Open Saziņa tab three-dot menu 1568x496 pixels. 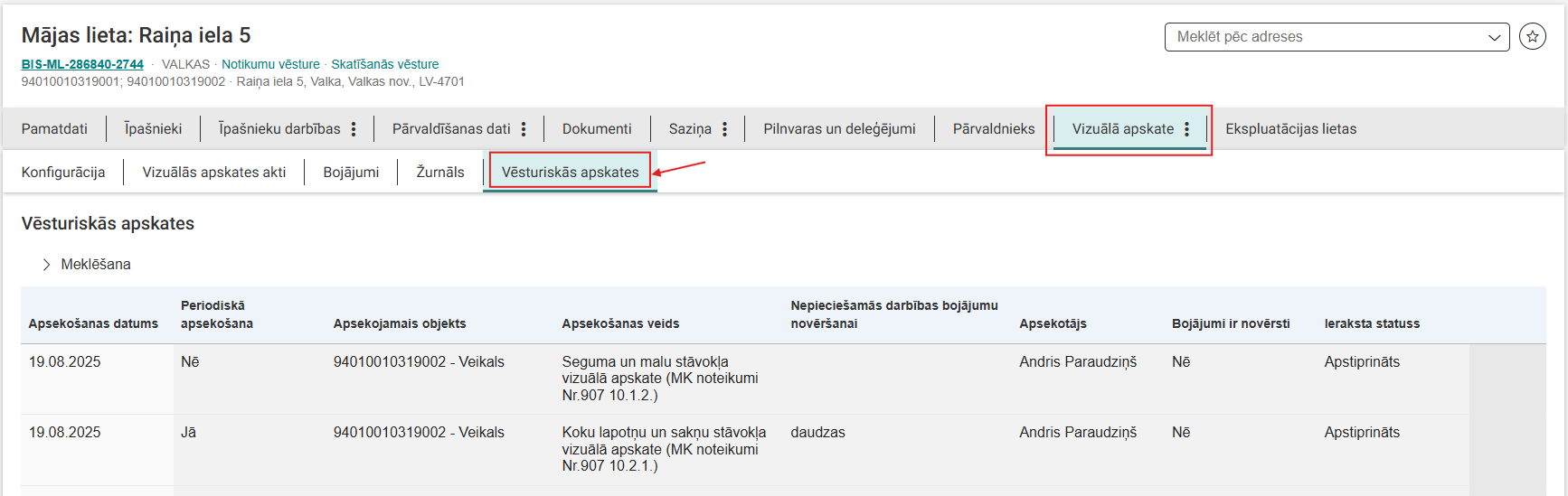[724, 129]
